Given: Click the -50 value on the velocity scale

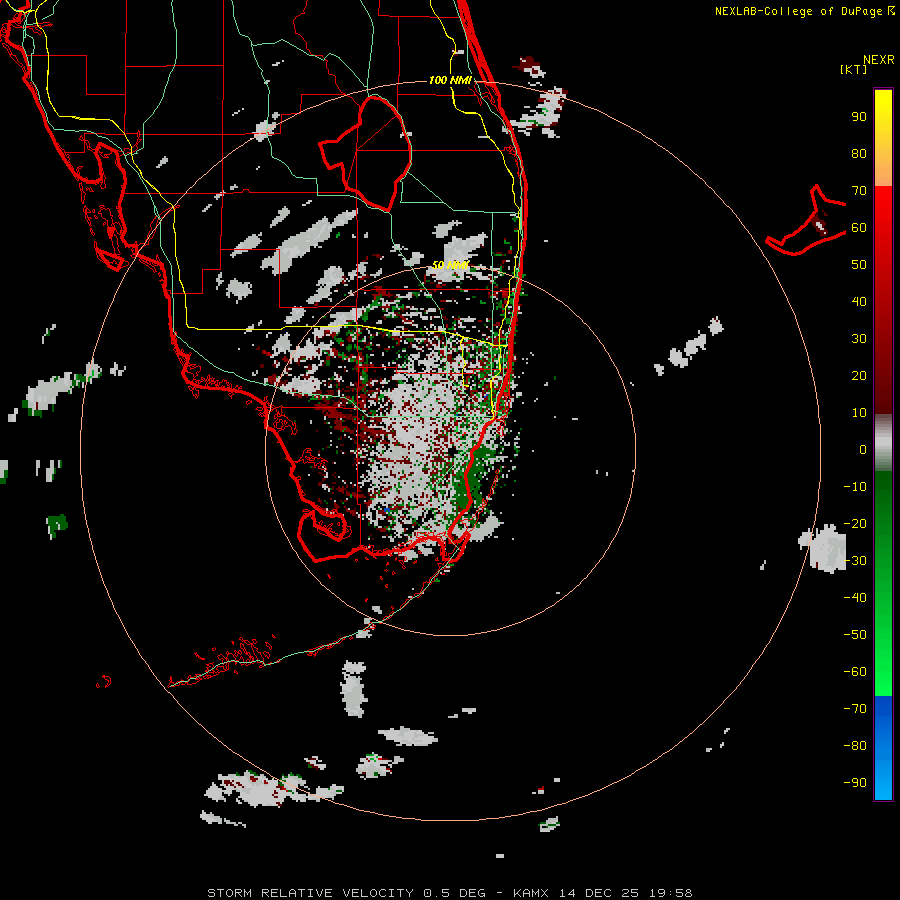Looking at the screenshot, I should [855, 635].
